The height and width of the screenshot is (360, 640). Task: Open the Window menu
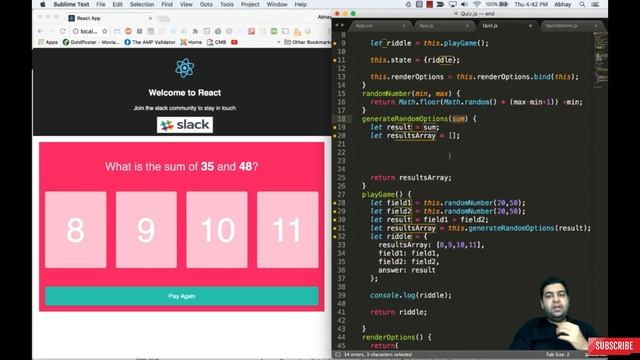click(277, 4)
